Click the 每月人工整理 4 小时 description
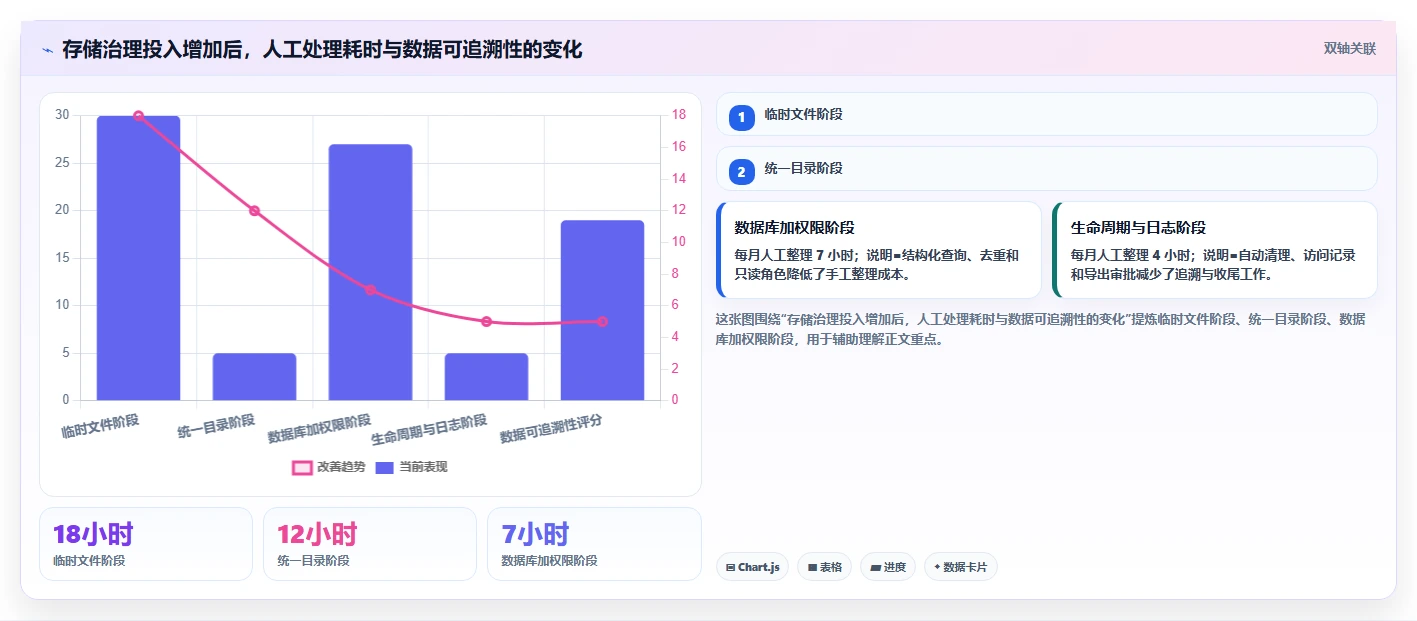Viewport: 1417px width, 621px height. point(1213,265)
